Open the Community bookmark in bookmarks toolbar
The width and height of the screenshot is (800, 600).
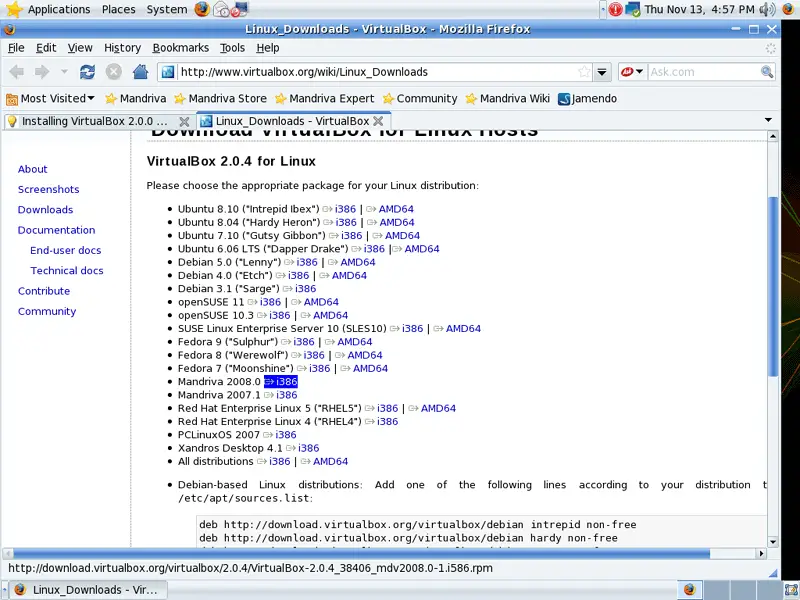(x=420, y=98)
